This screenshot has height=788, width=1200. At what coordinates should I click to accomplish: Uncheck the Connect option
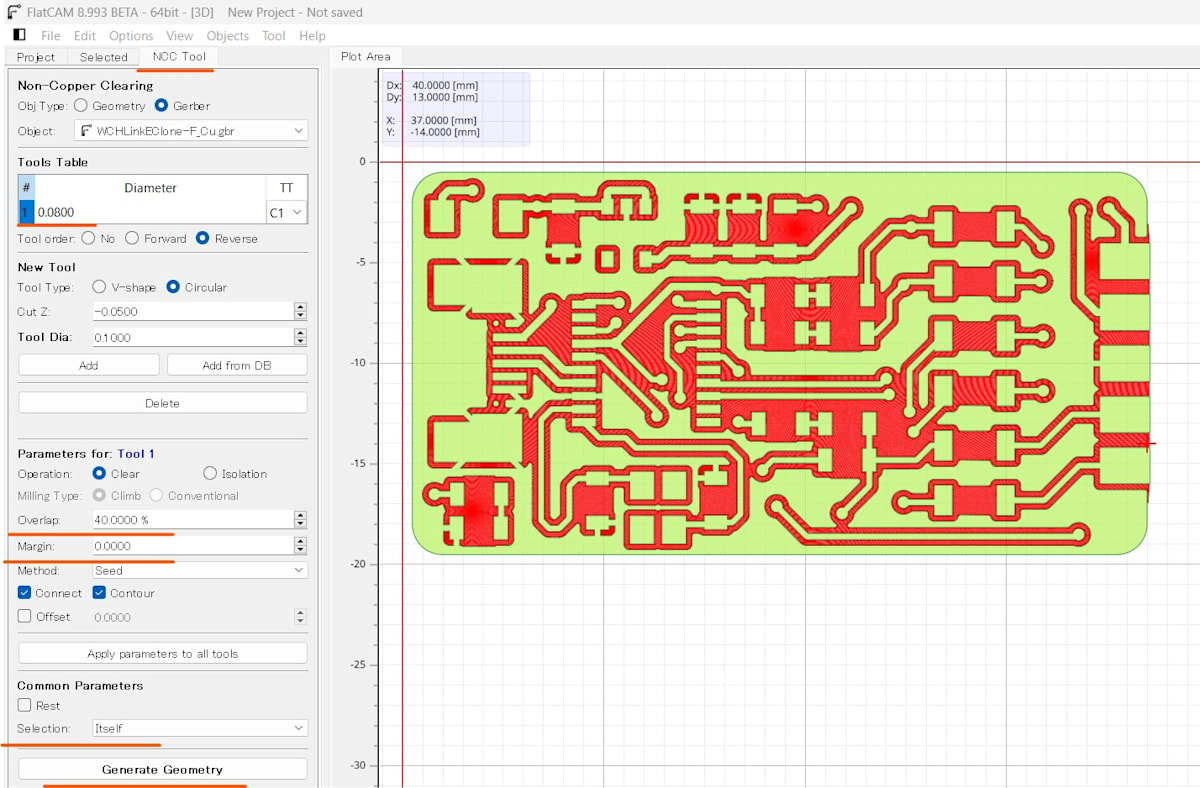[25, 593]
